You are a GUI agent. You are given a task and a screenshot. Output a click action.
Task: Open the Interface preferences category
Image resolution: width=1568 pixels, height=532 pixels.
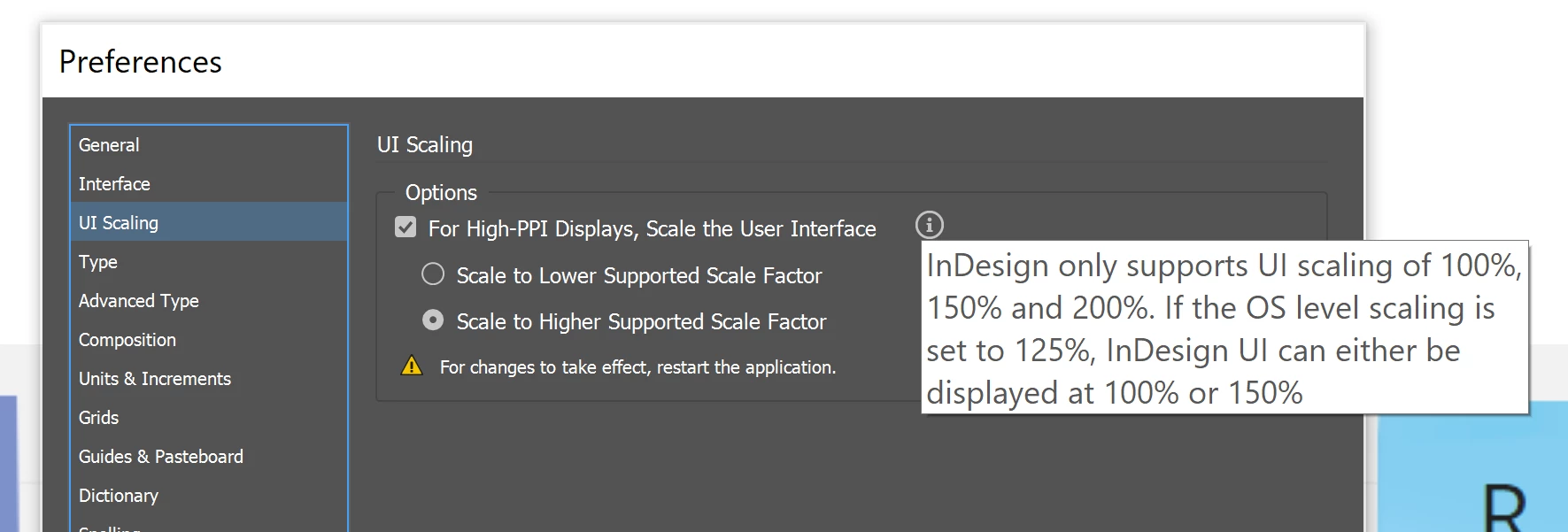click(x=209, y=184)
